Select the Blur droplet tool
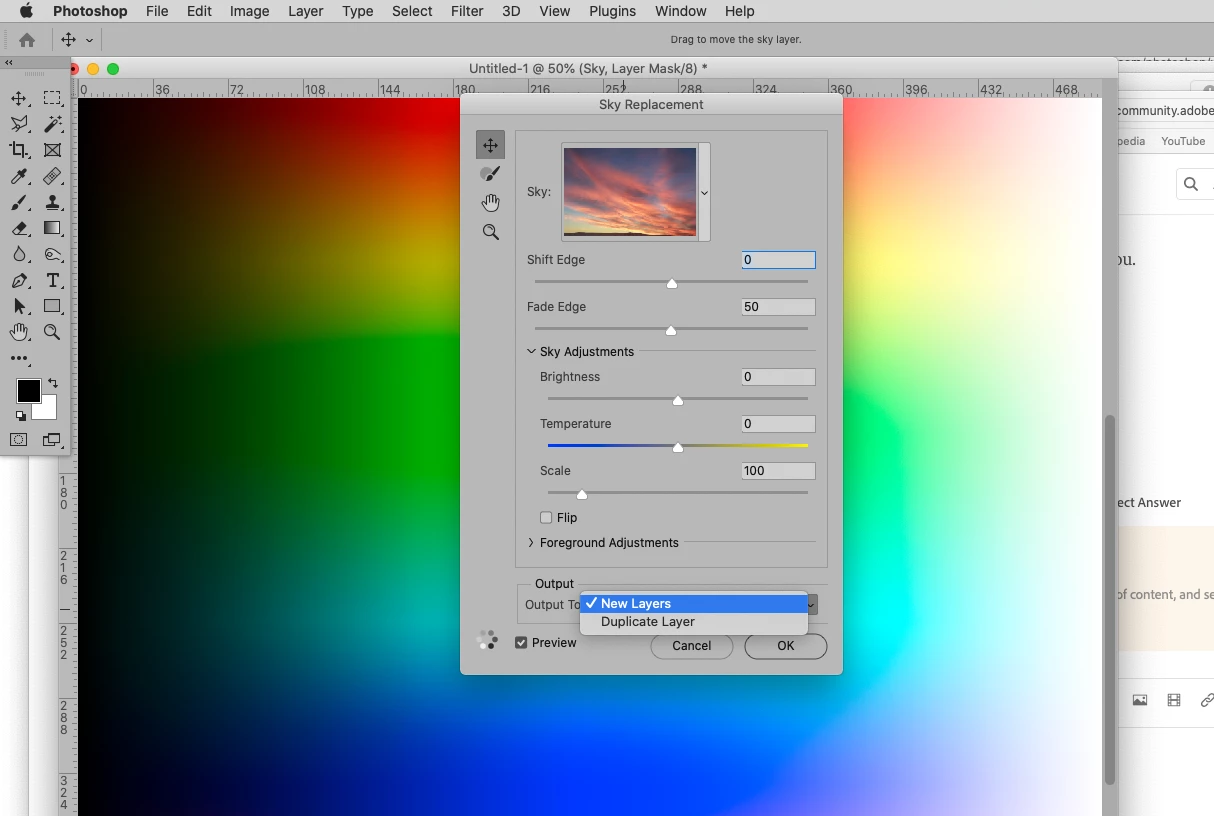The width and height of the screenshot is (1214, 816). tap(19, 254)
